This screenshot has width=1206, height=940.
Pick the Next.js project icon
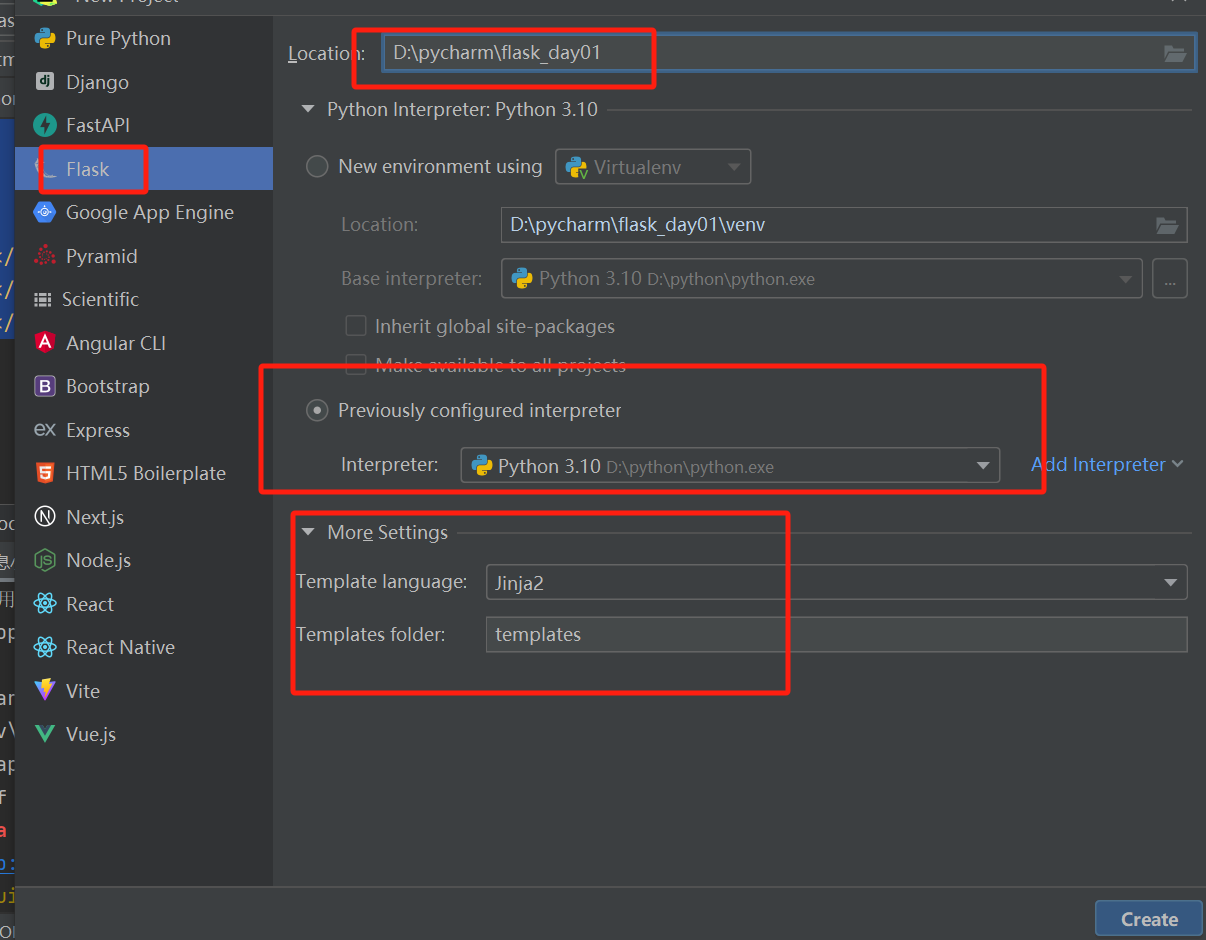[45, 517]
